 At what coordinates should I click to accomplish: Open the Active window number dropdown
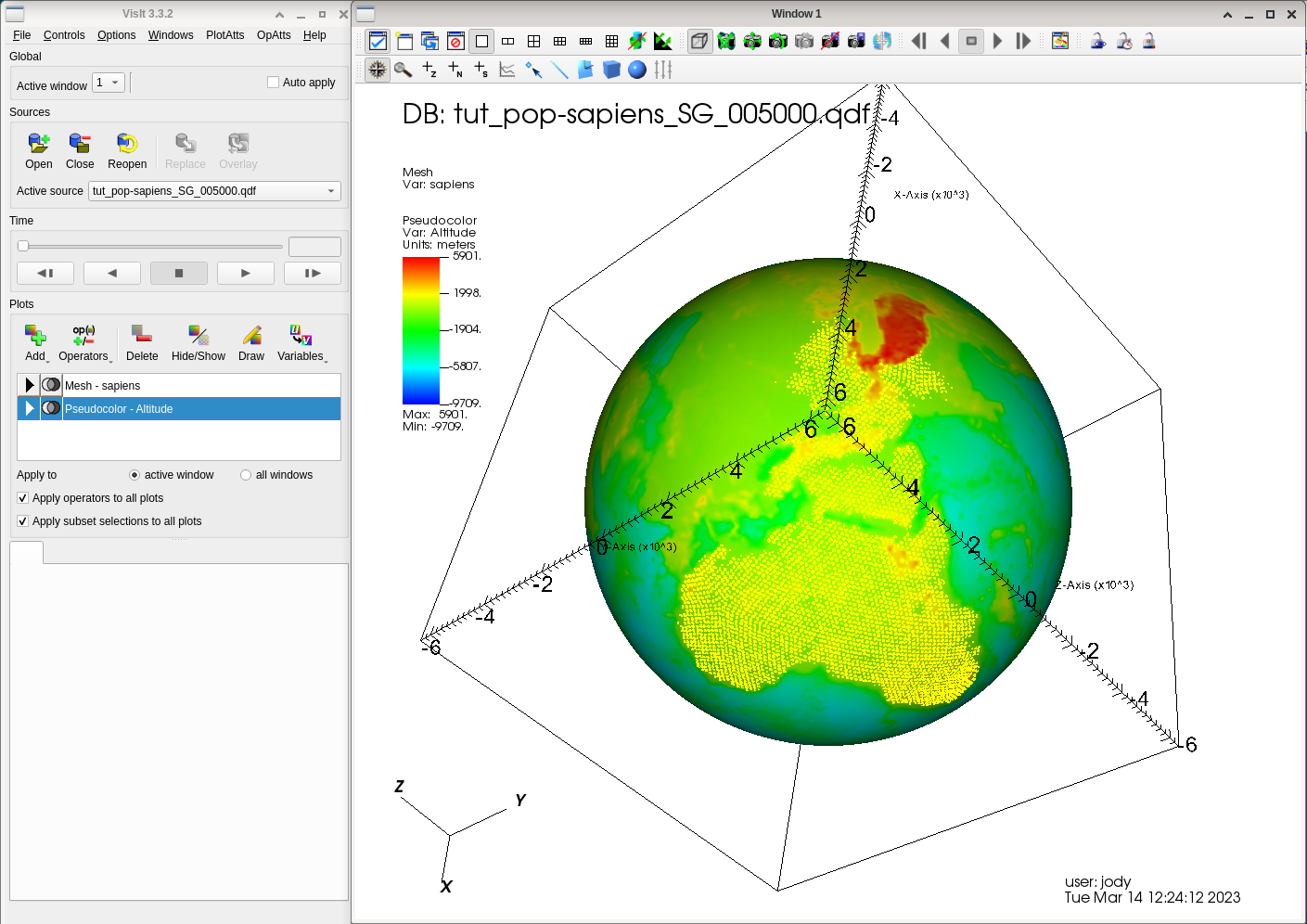[x=109, y=83]
